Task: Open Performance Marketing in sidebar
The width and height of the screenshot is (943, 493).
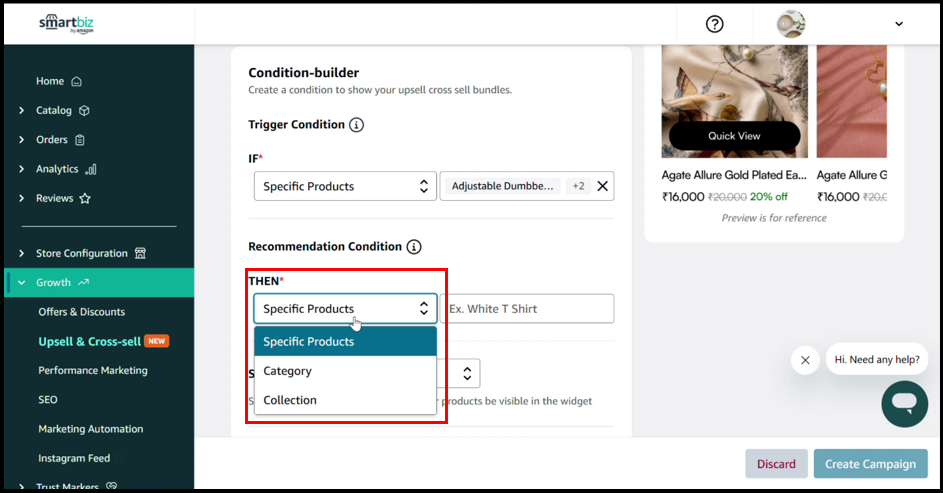Action: click(93, 370)
